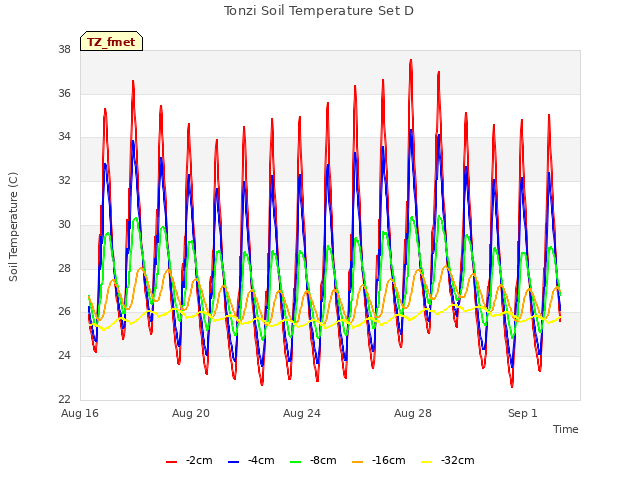Toggle the -2cm legend entry

(x=189, y=461)
